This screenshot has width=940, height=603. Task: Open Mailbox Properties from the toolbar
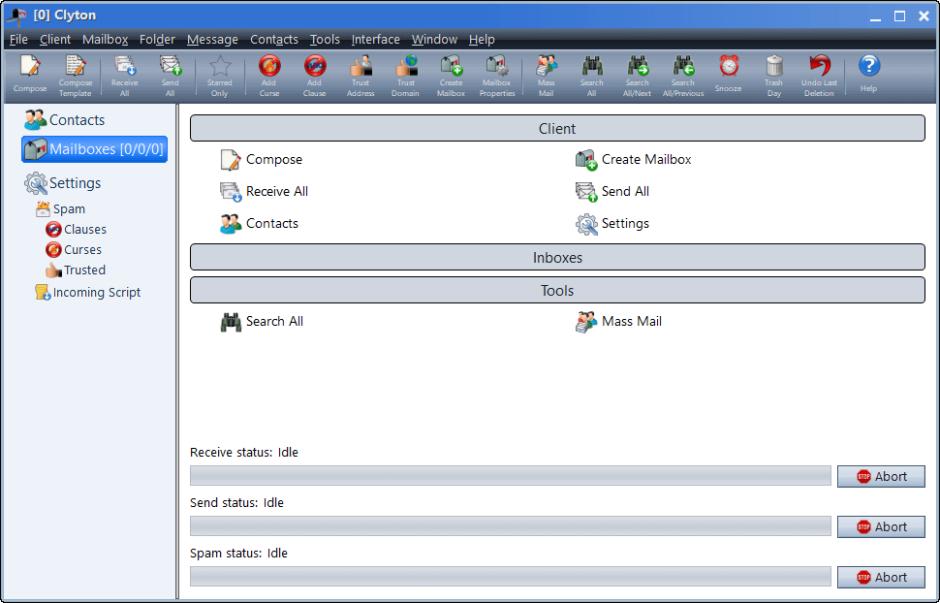(x=497, y=76)
